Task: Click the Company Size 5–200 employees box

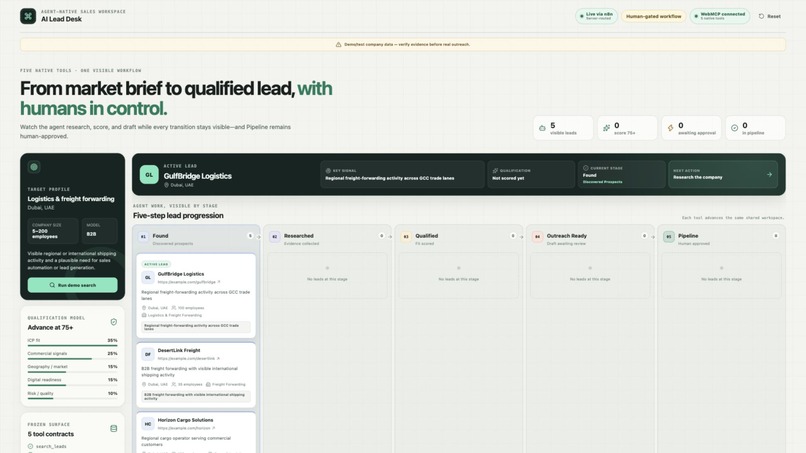Action: click(53, 231)
